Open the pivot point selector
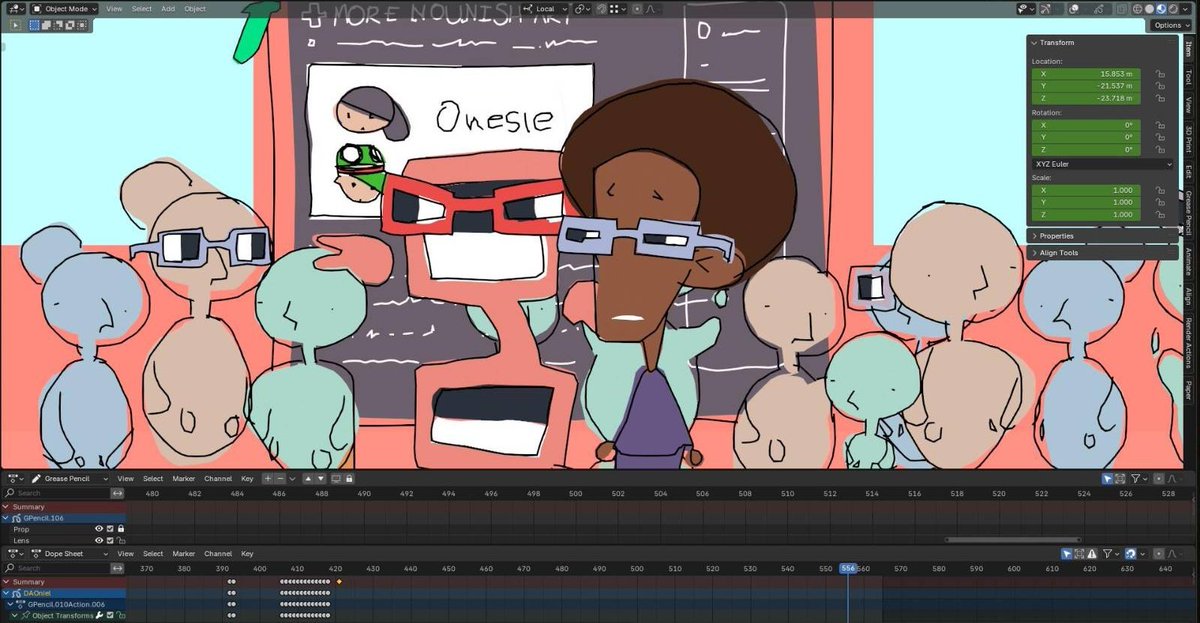Image resolution: width=1200 pixels, height=623 pixels. pos(583,8)
